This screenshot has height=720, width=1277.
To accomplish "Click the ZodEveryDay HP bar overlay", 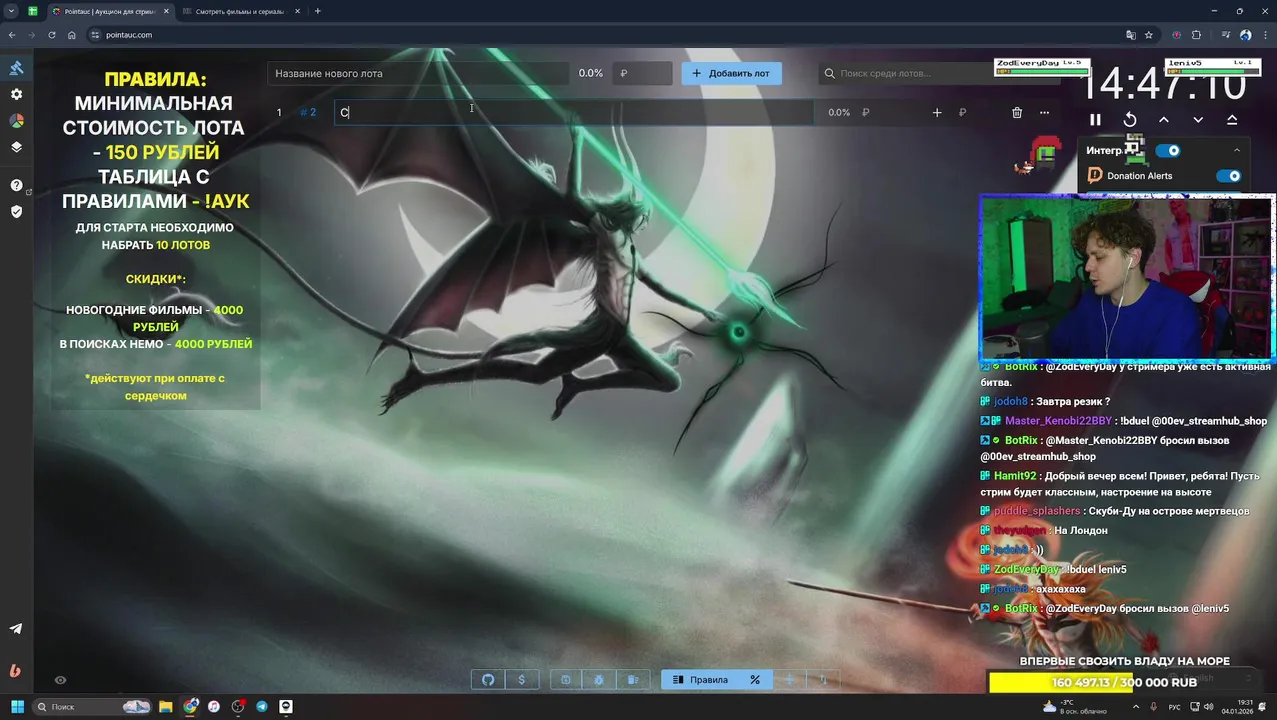I will point(1041,67).
